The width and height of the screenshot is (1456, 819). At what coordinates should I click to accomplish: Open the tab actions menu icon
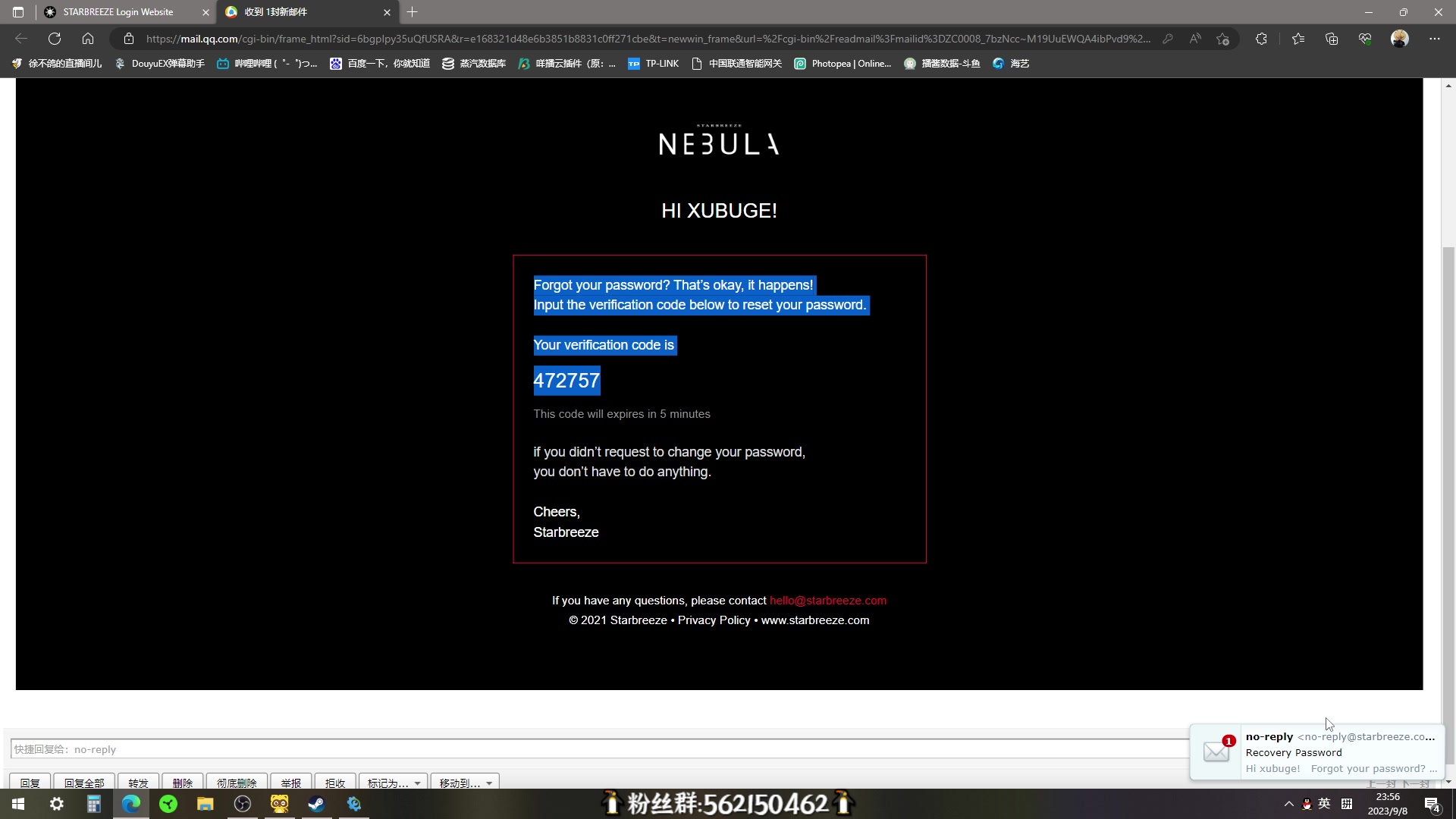pyautogui.click(x=18, y=12)
